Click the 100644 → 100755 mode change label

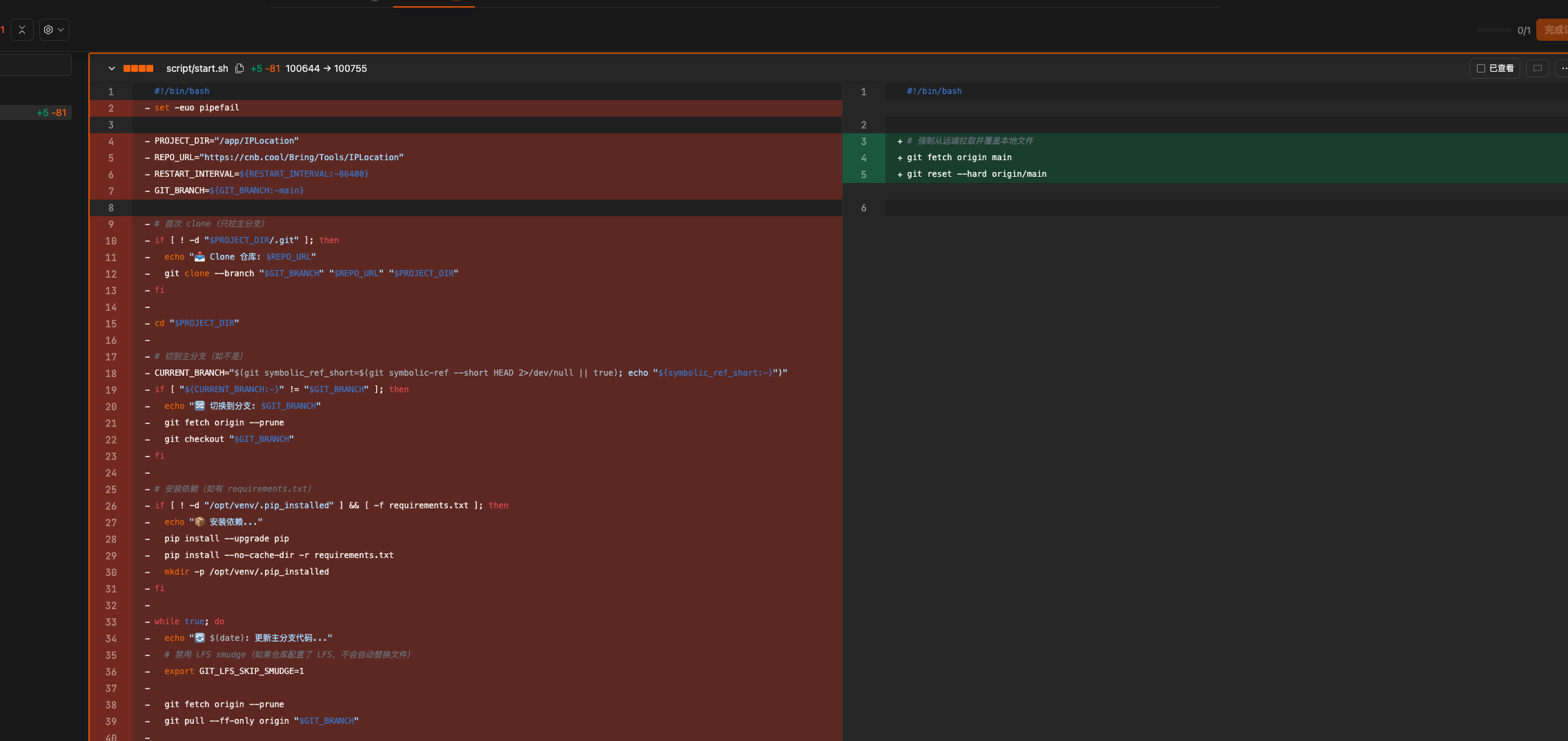[326, 68]
